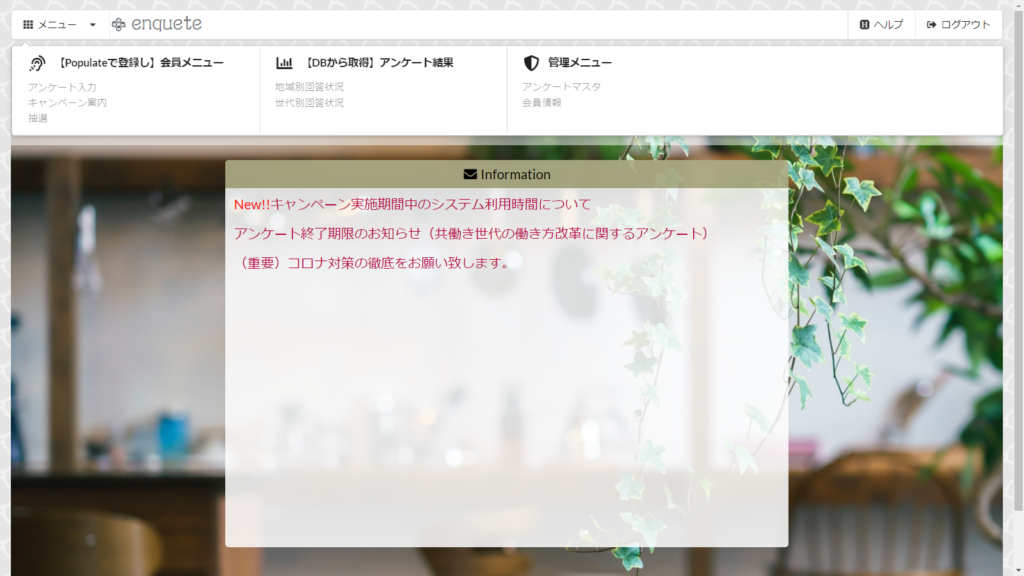
Task: Open 会員情報 menu item
Action: tap(542, 103)
